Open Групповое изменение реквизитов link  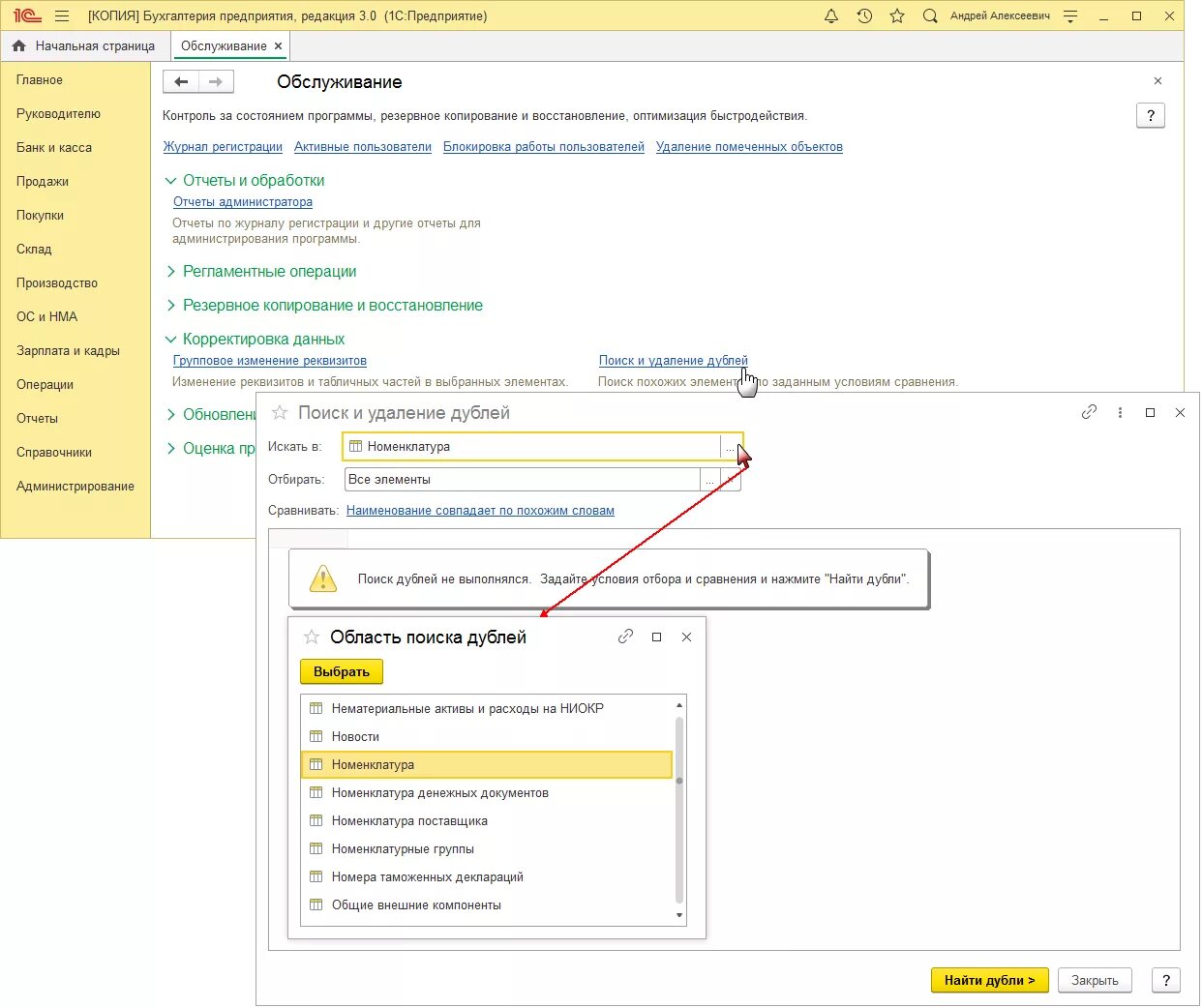(x=270, y=361)
